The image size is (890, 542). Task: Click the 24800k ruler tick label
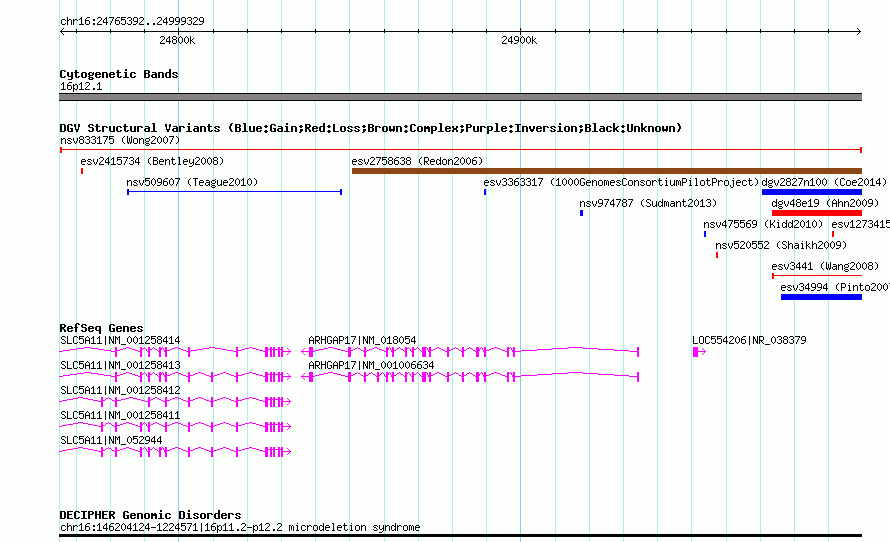[x=177, y=40]
